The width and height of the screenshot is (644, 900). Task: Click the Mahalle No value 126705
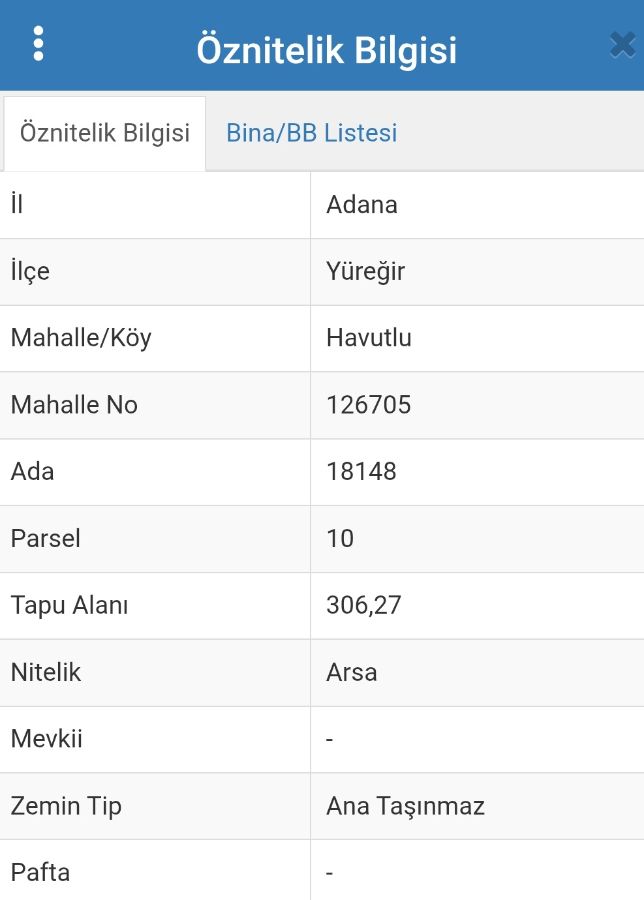coord(368,405)
